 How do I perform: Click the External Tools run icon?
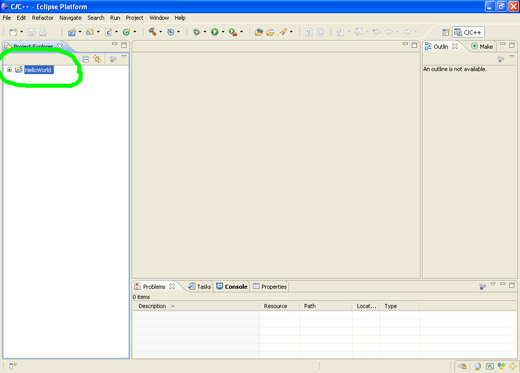(233, 32)
